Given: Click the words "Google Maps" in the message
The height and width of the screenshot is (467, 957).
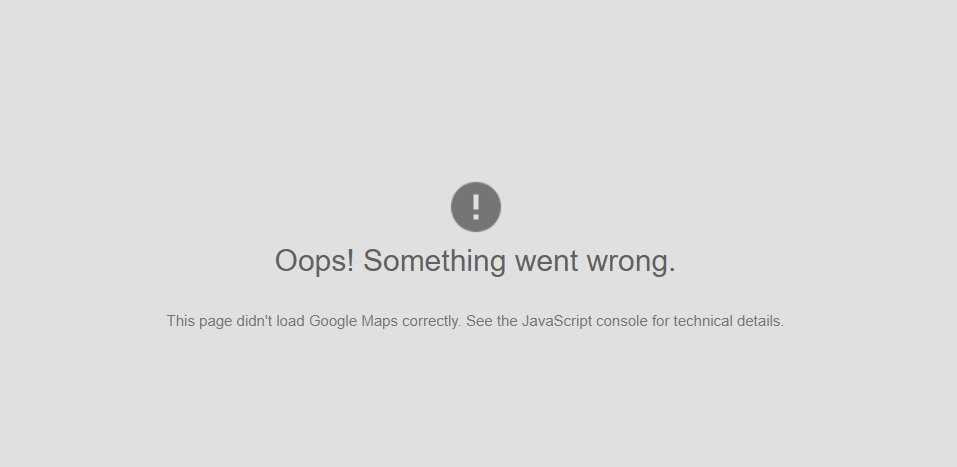Looking at the screenshot, I should click(353, 321).
